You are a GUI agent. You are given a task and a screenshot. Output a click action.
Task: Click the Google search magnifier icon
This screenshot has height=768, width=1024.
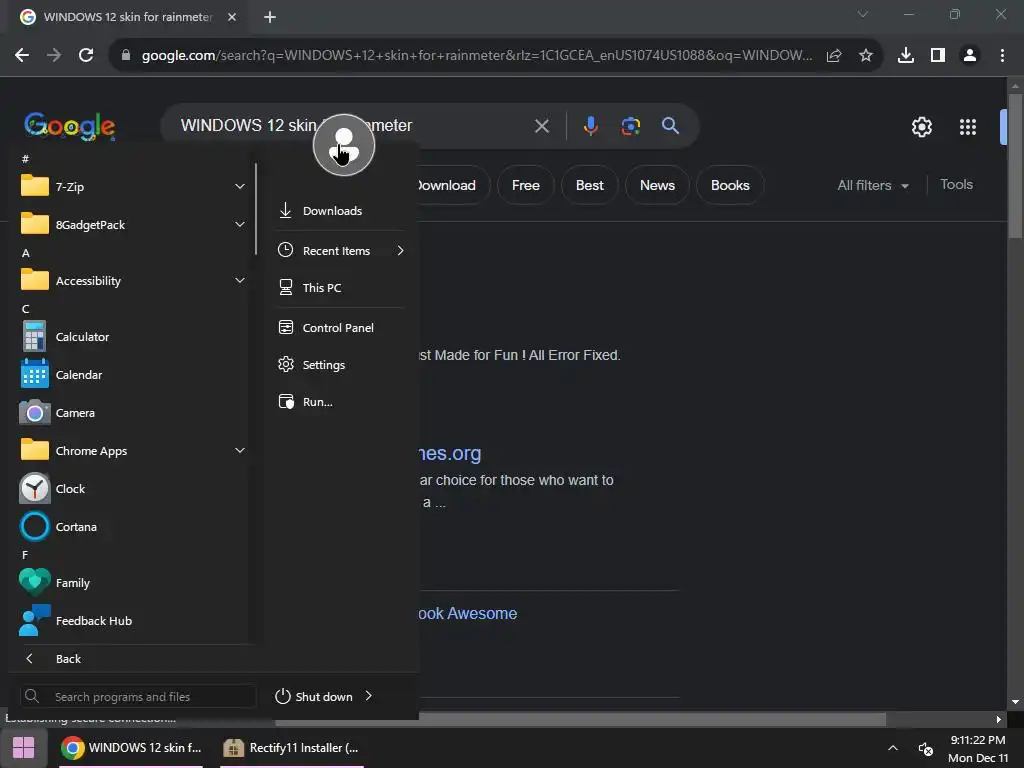tap(670, 125)
